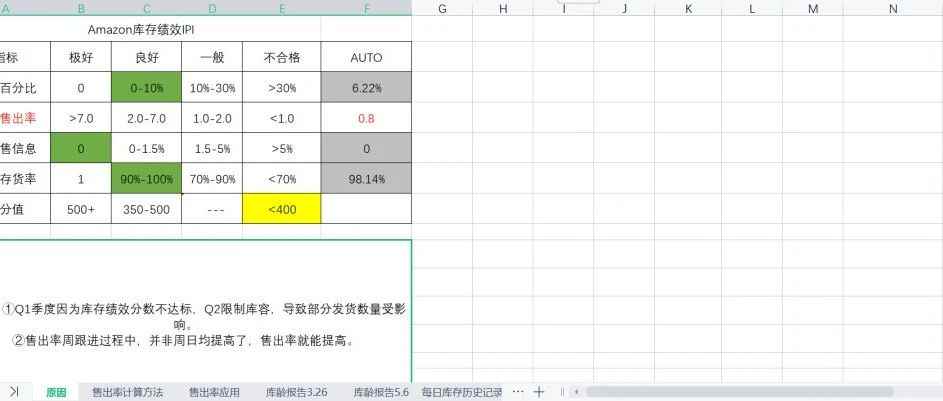The image size is (943, 401).
Task: Select column E header
Action: coord(281,8)
